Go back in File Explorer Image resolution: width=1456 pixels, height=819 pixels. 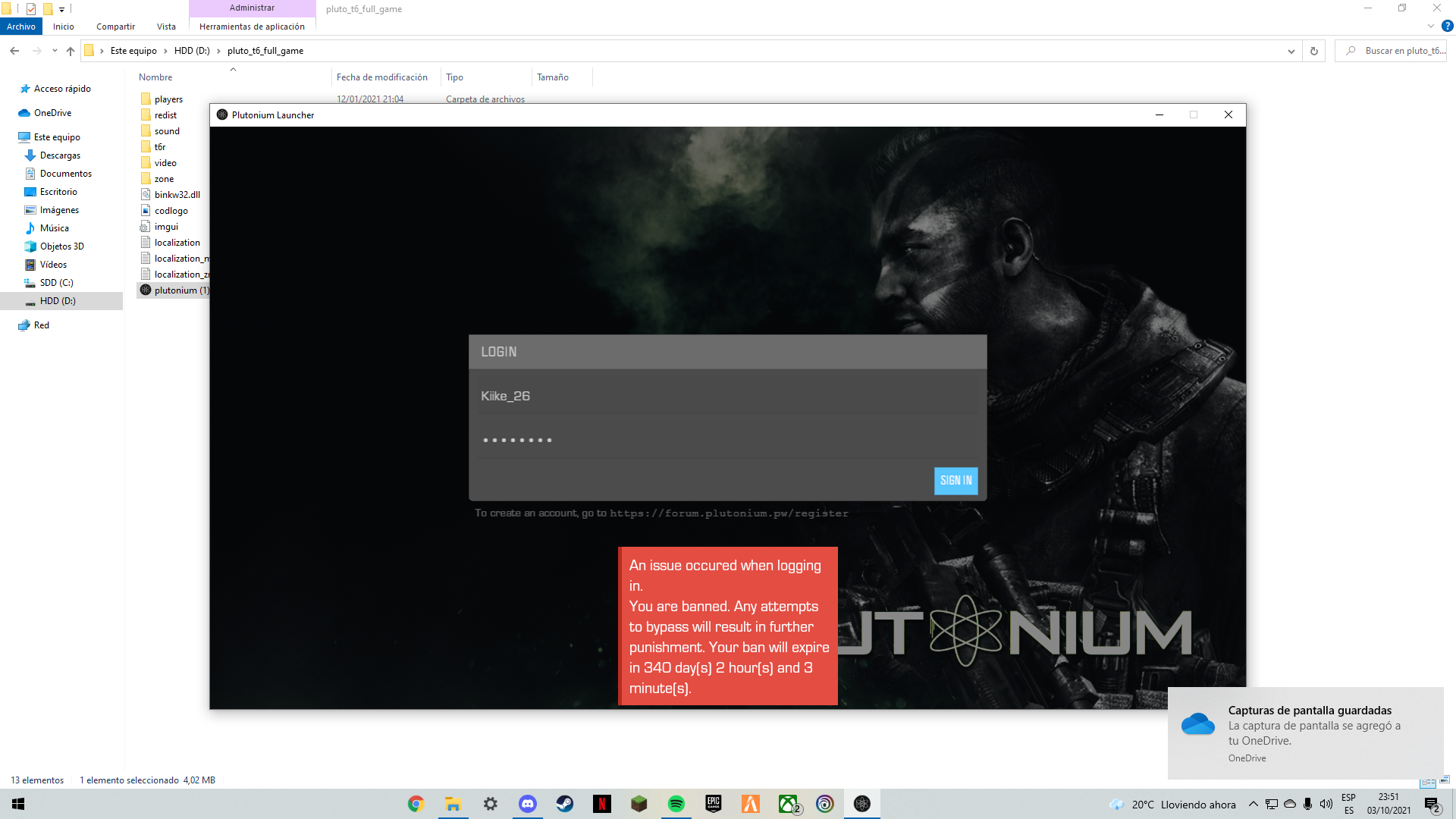14,51
